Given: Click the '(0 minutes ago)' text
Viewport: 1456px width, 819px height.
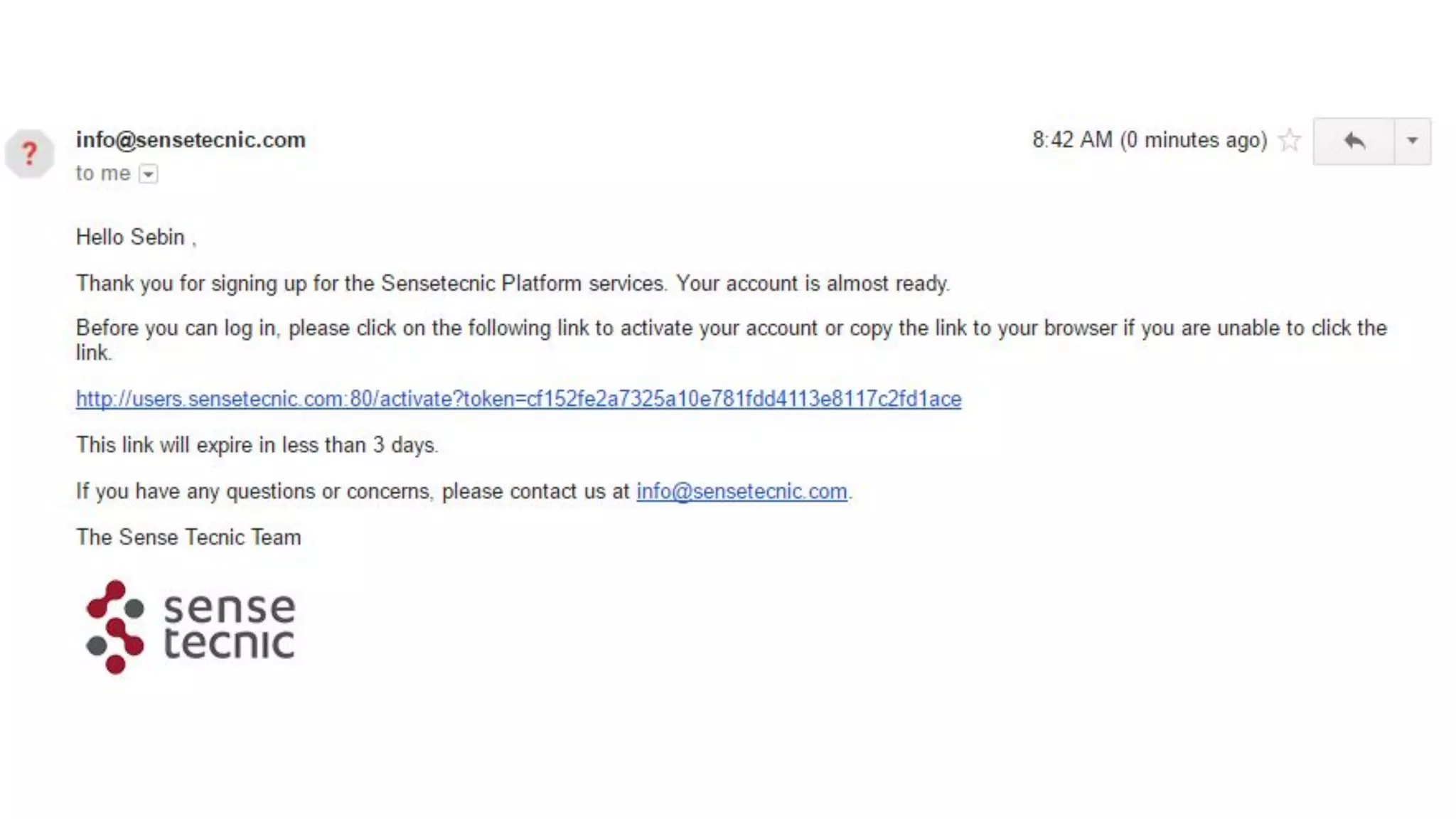Looking at the screenshot, I should click(1194, 140).
